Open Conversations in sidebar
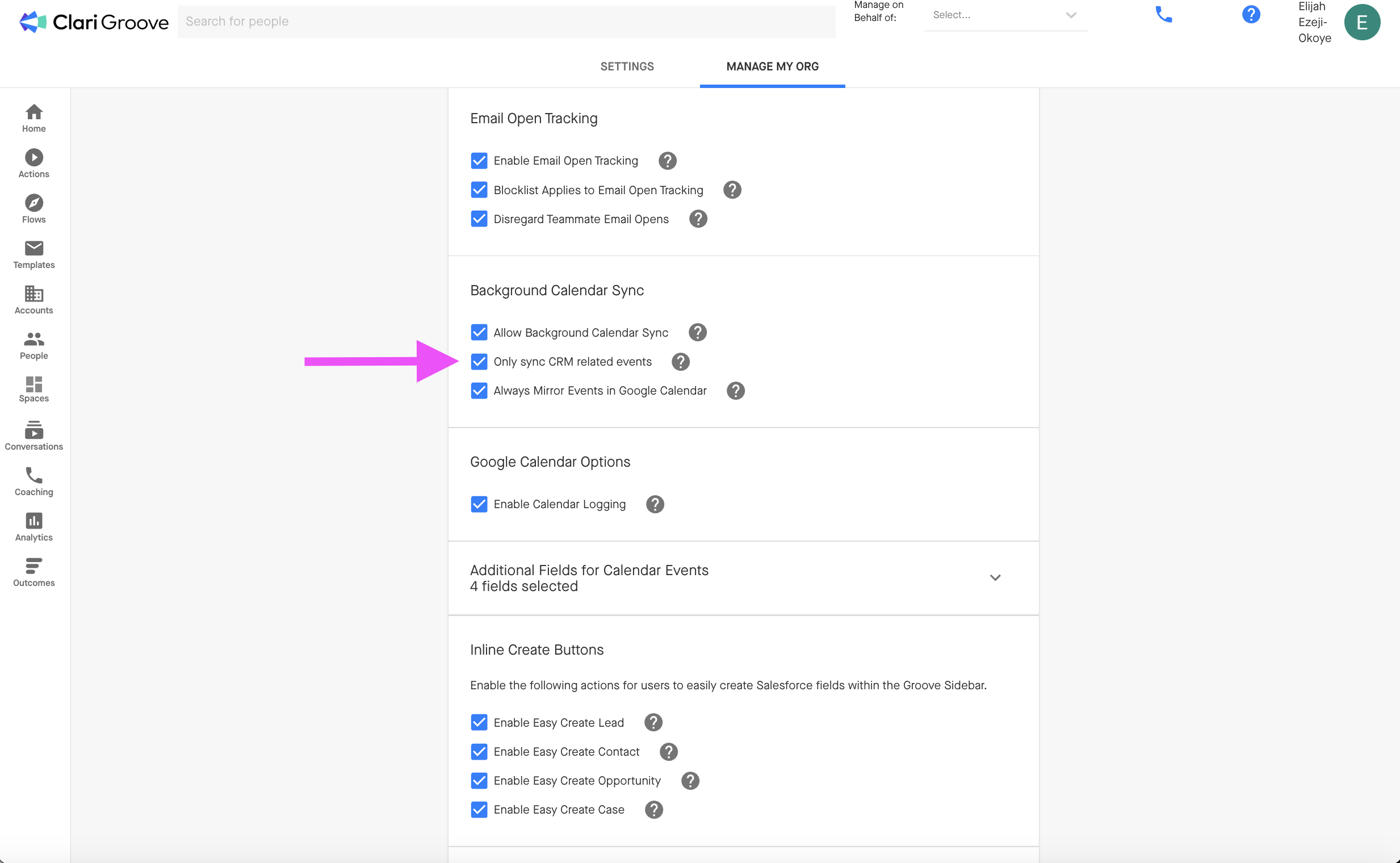The height and width of the screenshot is (863, 1400). click(x=33, y=436)
